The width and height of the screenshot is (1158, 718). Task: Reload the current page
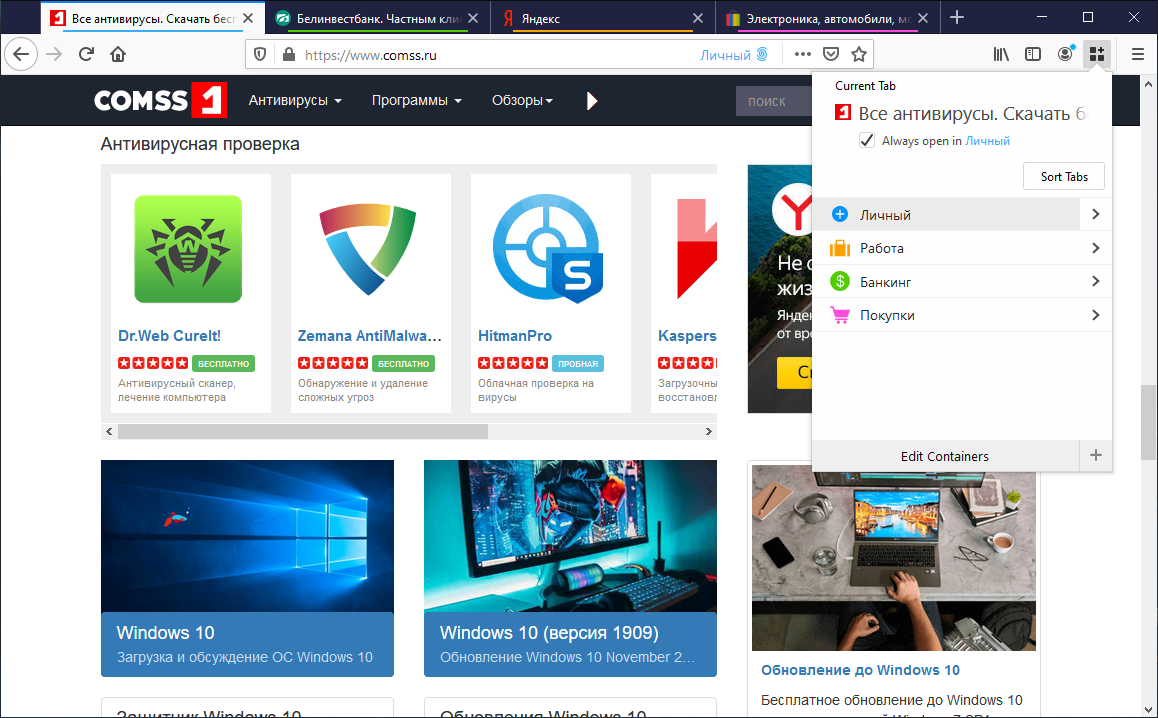[86, 54]
